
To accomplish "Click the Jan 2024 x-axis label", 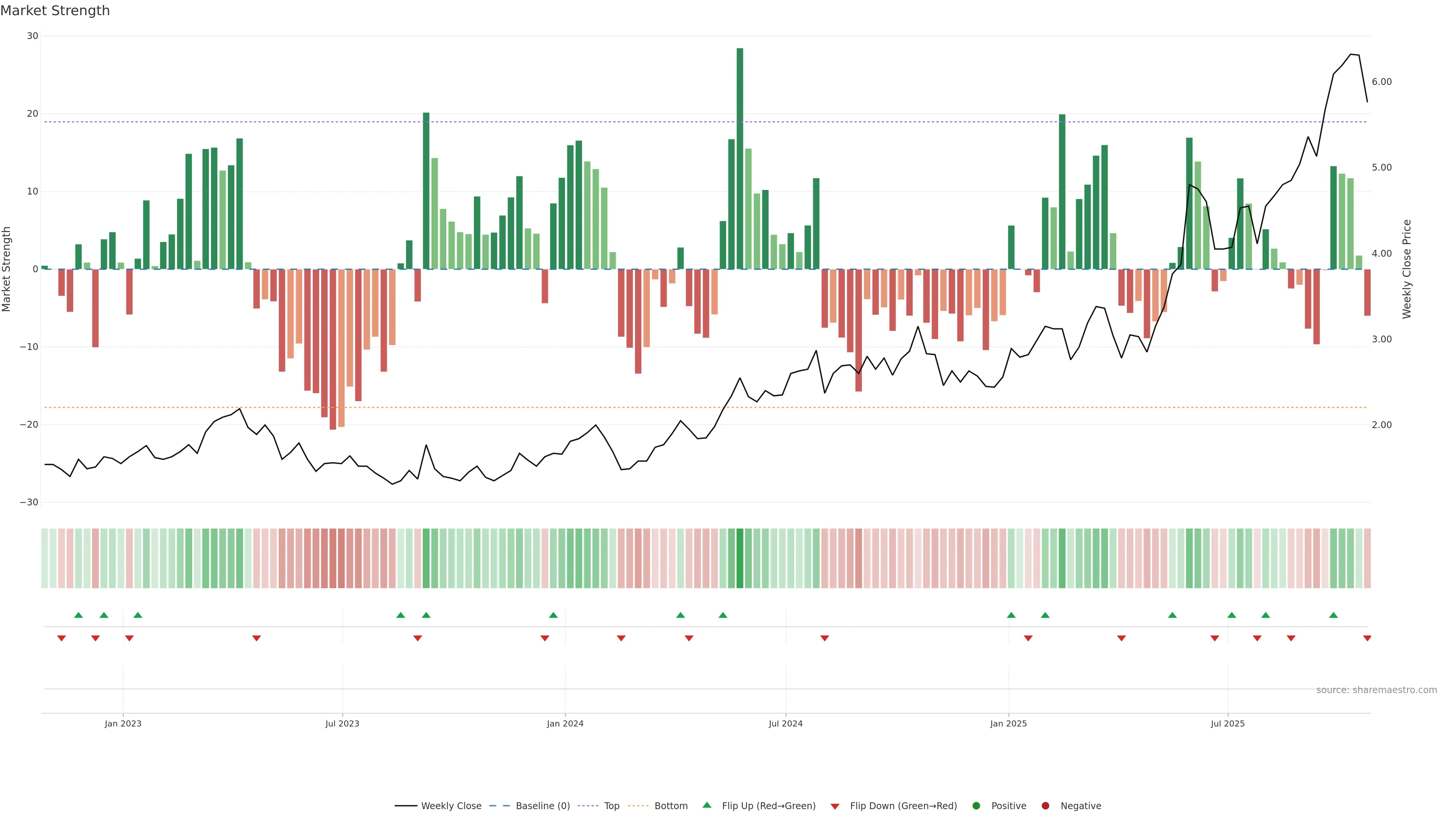I will coord(565,723).
